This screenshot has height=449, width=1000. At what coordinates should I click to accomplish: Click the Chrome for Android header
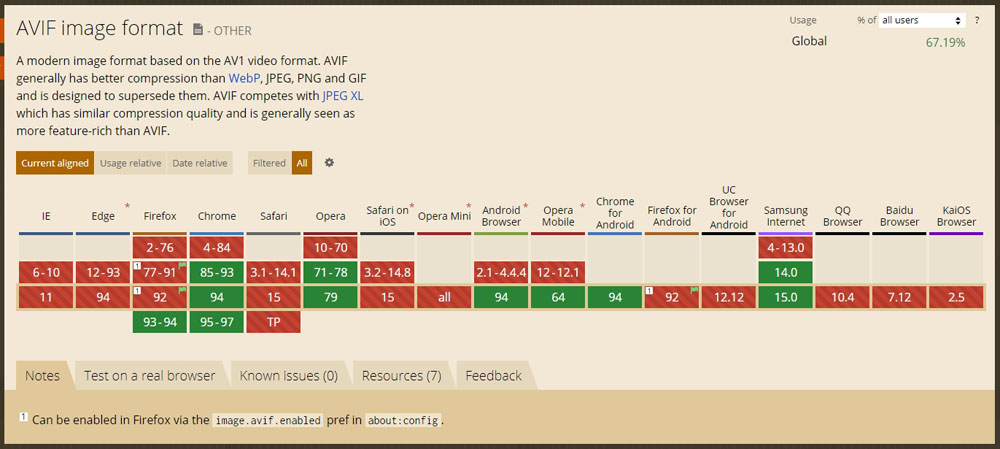pos(615,212)
